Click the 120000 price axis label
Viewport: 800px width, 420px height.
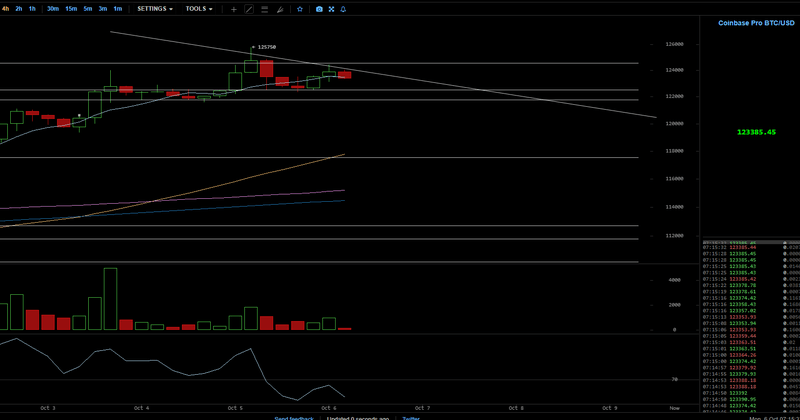(674, 123)
